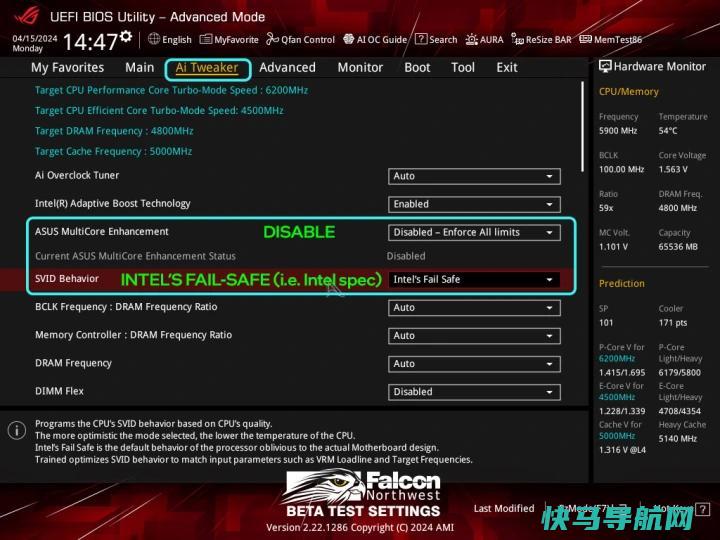Open SVID Behavior dropdown

point(474,280)
